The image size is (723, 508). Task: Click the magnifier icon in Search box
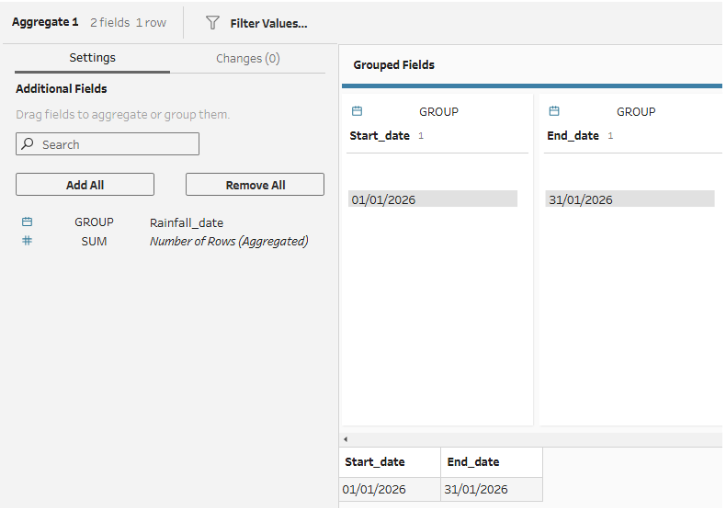click(x=27, y=145)
